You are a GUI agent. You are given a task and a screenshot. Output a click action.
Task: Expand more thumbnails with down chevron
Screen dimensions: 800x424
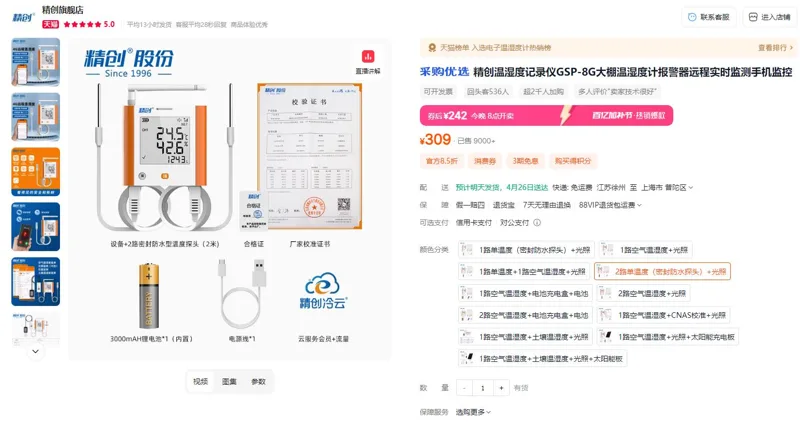35,352
